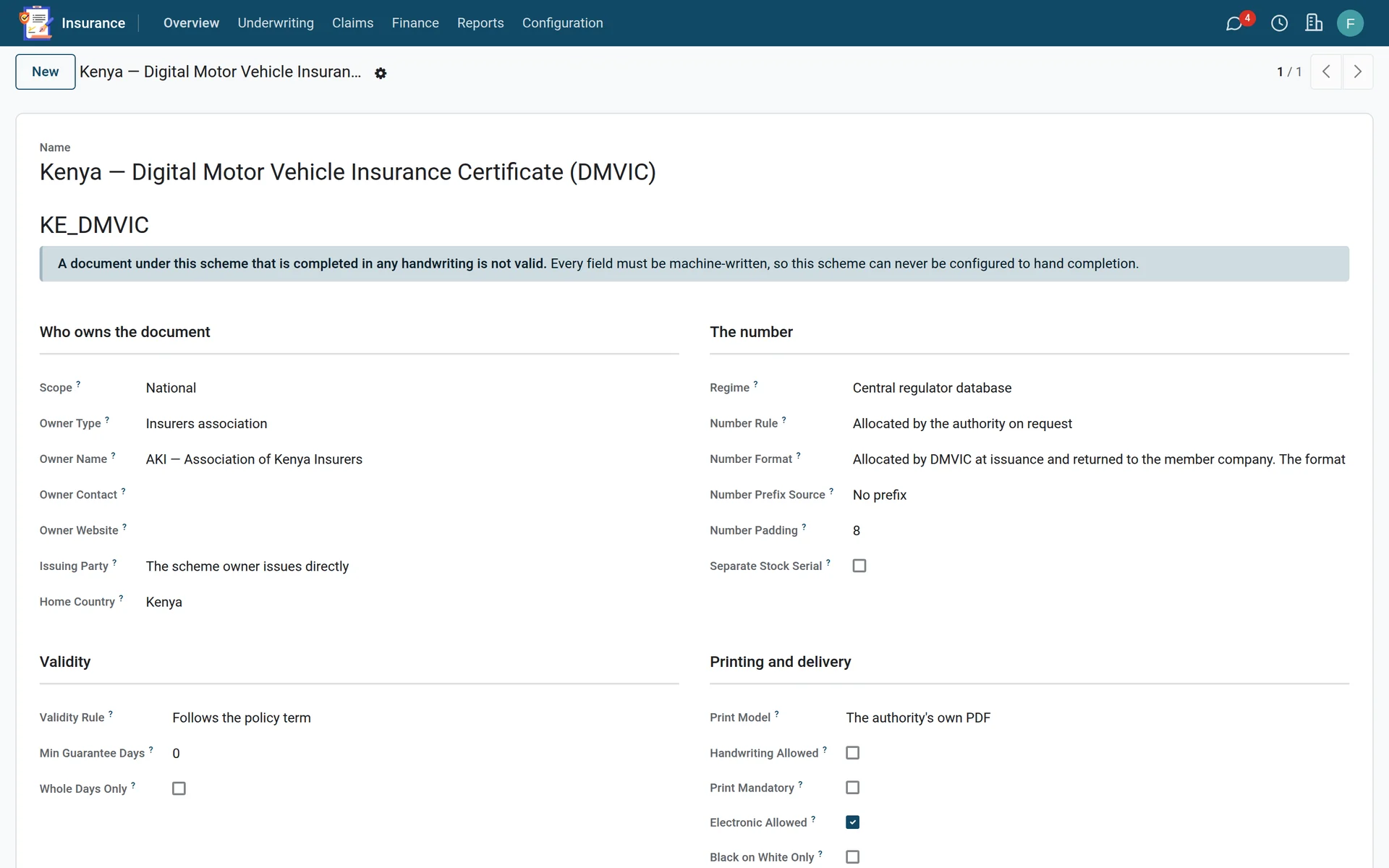Screen dimensions: 1389x868
Task: Open the Finance menu
Action: (x=415, y=23)
